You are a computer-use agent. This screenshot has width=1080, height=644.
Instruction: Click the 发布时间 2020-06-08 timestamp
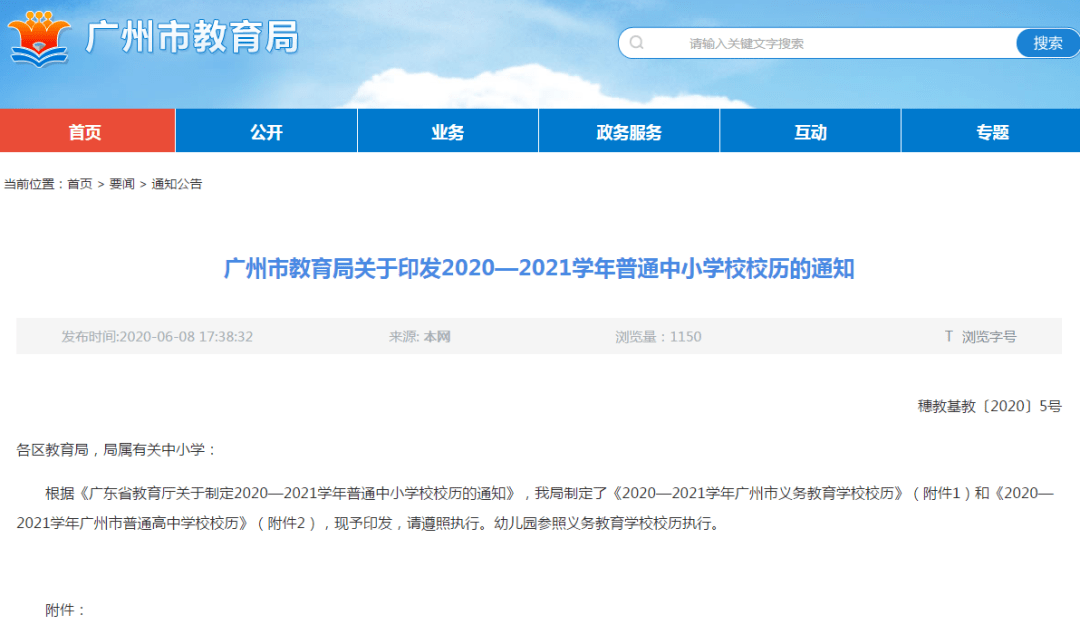[157, 336]
